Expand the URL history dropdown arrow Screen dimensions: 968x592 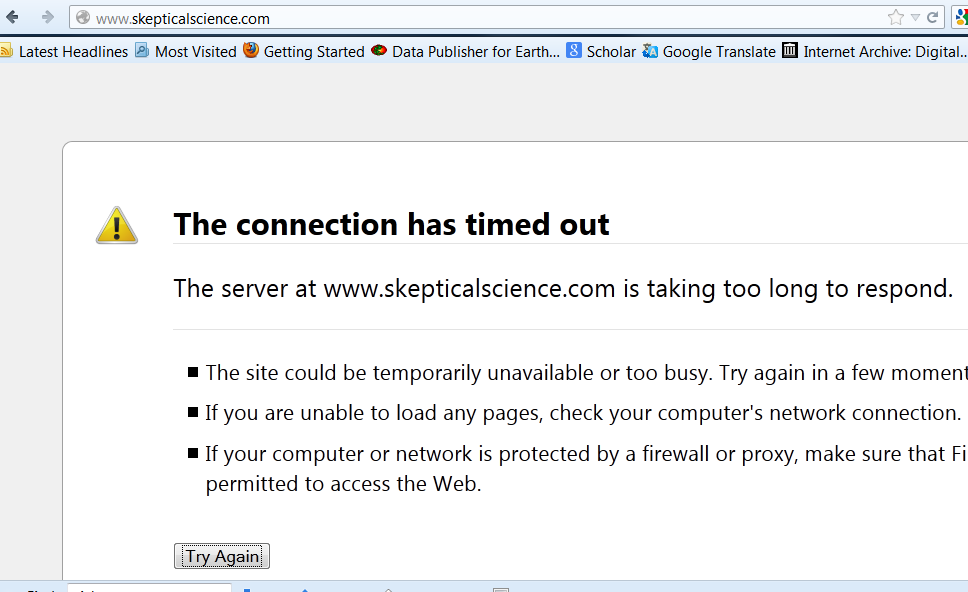[915, 17]
